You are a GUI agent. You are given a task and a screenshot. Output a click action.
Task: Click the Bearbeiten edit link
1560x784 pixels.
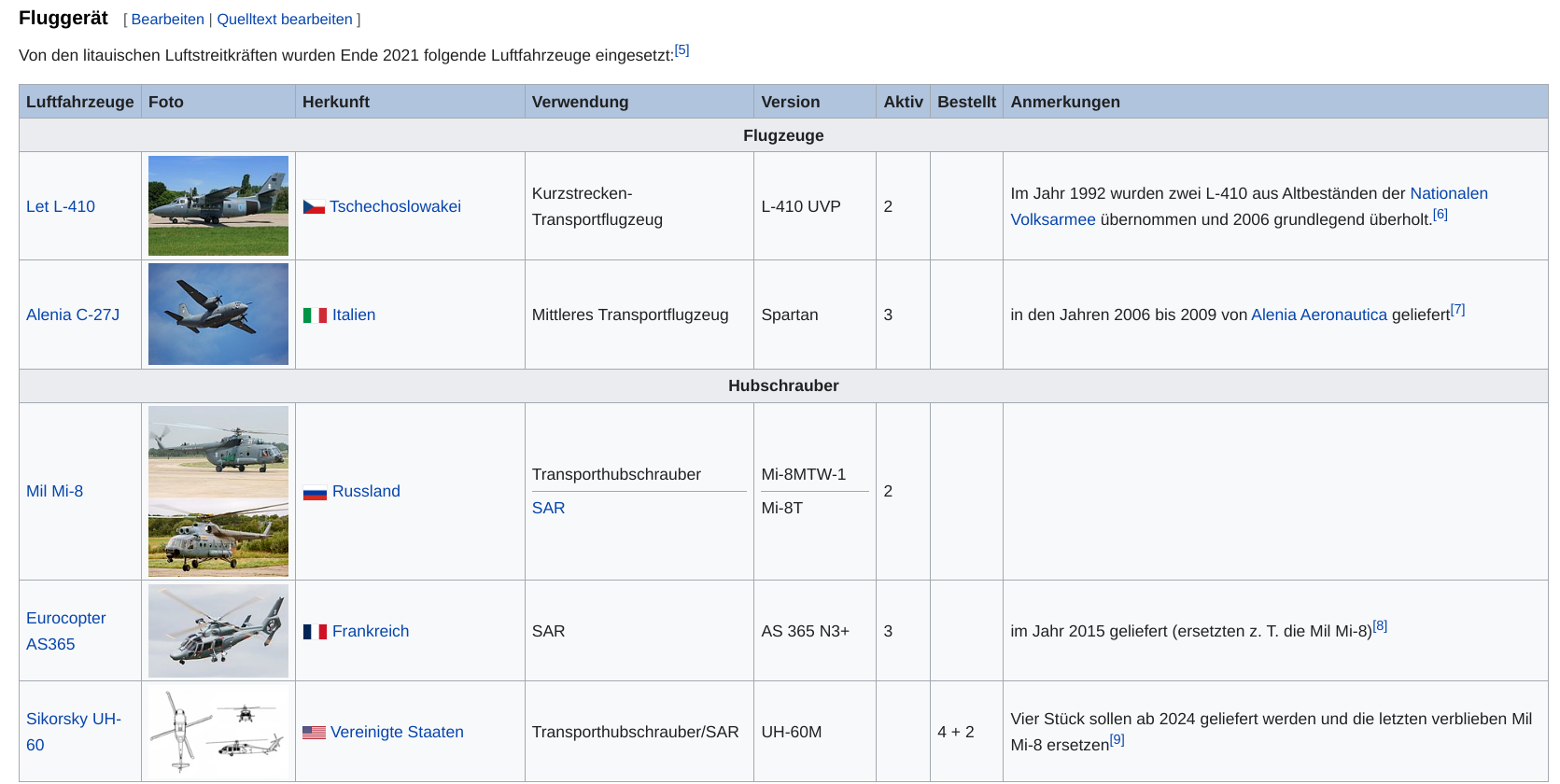point(167,20)
